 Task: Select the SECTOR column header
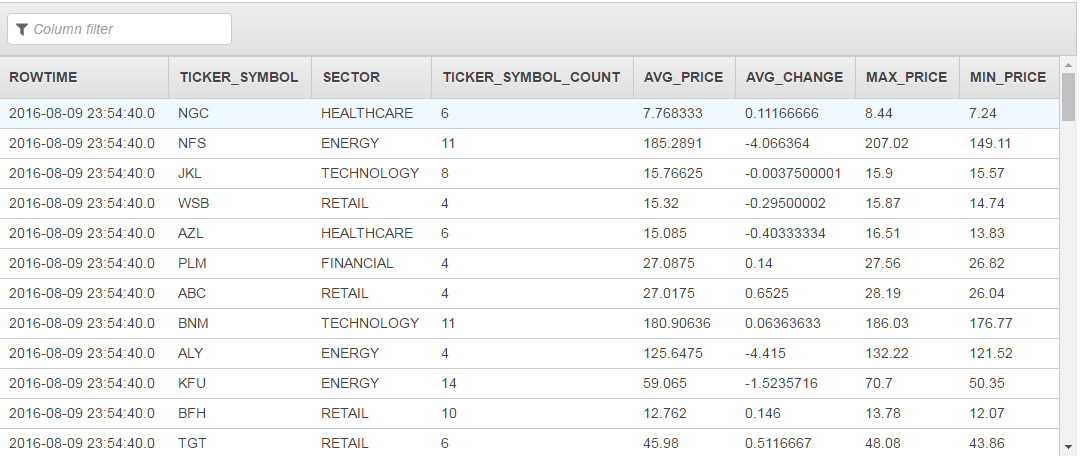[350, 77]
